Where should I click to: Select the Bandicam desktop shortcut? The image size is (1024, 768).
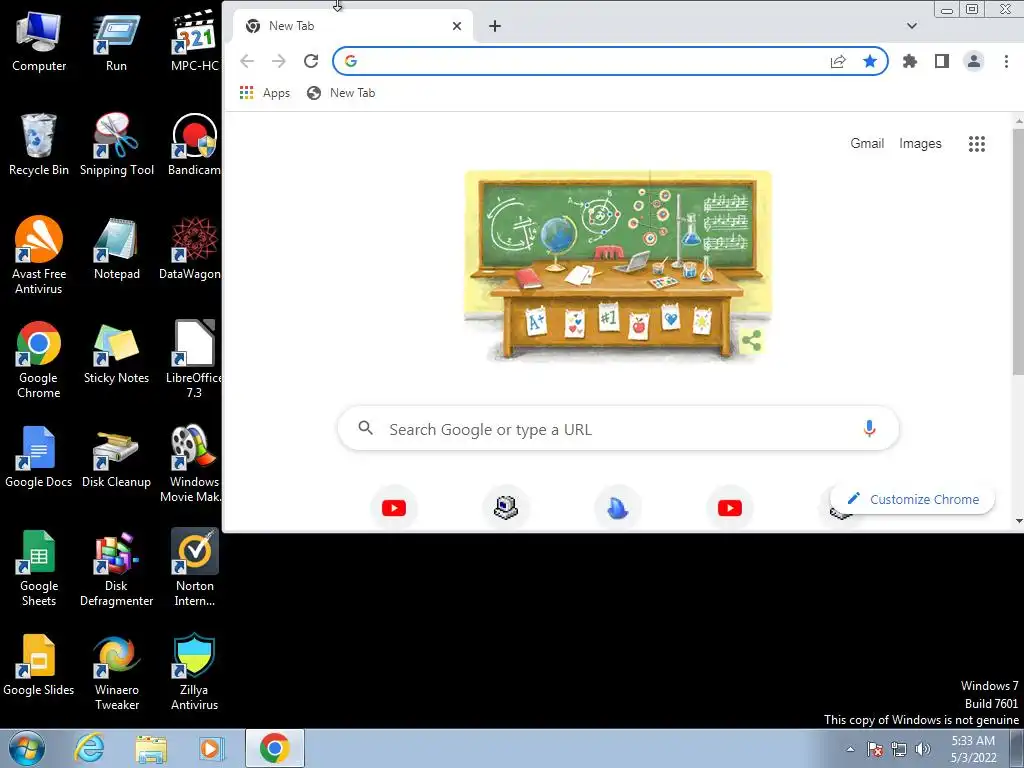(x=194, y=145)
